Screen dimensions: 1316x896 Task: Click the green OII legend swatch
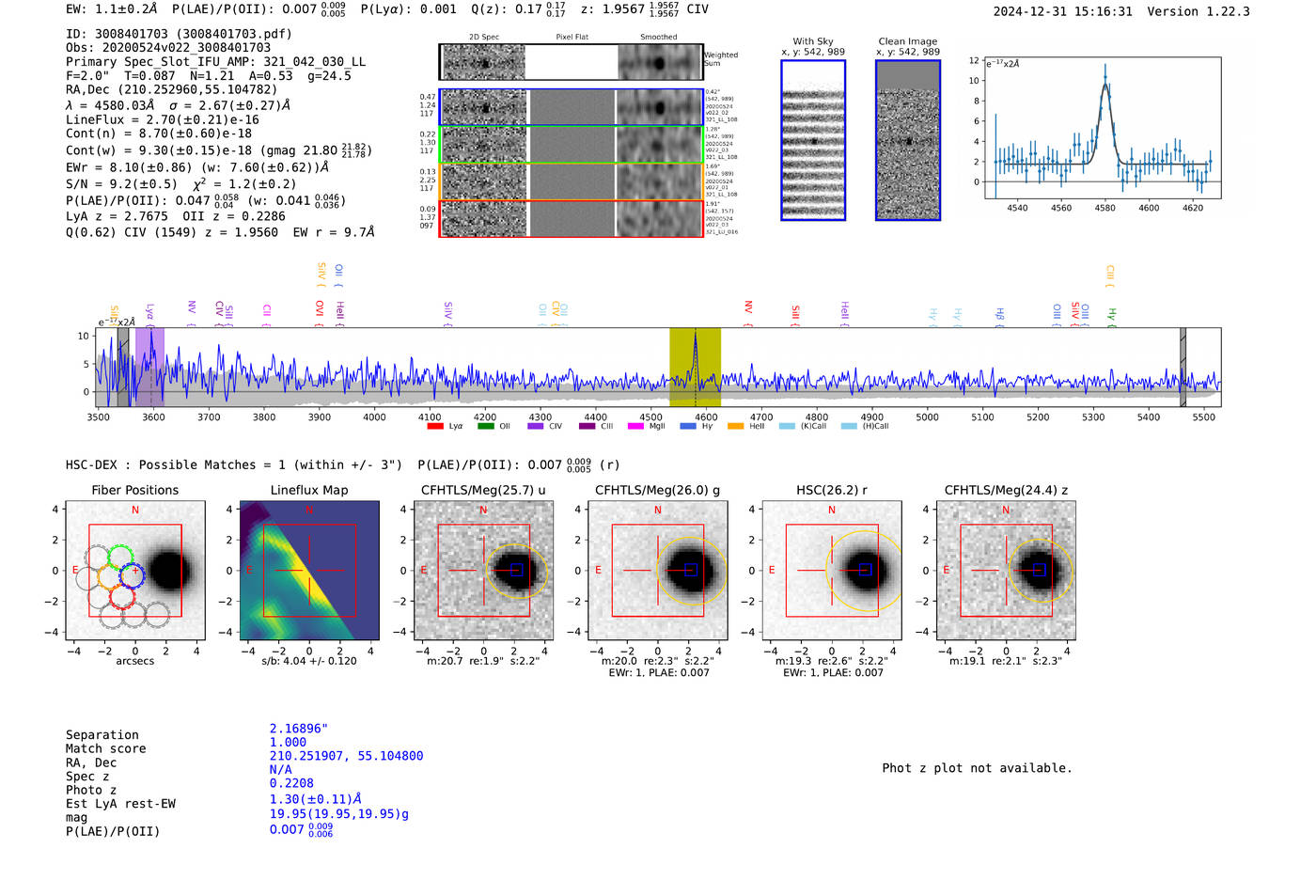pyautogui.click(x=485, y=426)
